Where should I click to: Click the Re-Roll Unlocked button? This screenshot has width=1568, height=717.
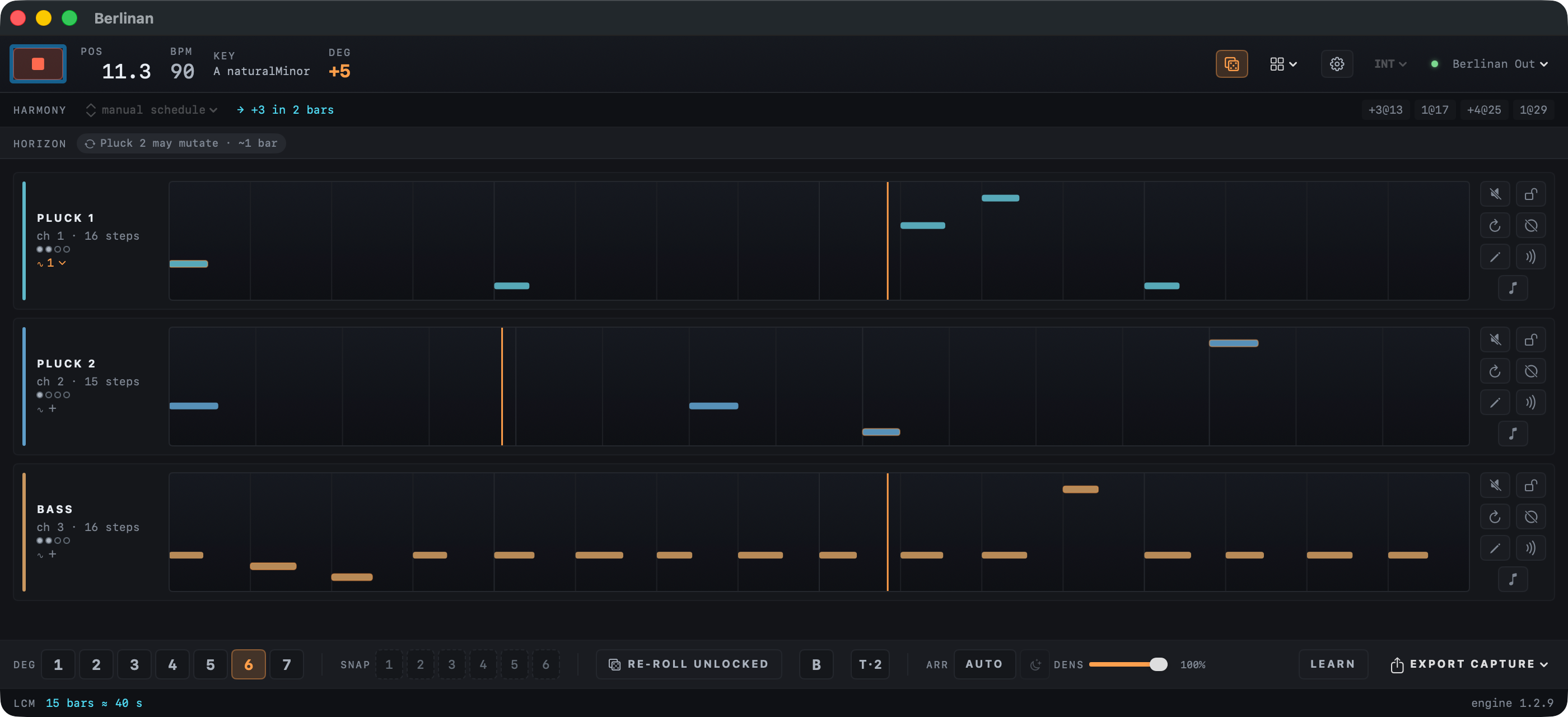[x=688, y=664]
